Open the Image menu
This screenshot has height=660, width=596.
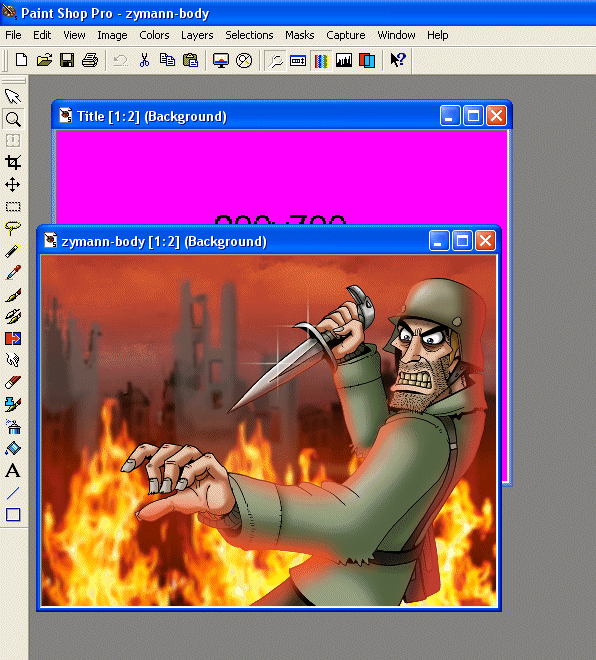(112, 35)
